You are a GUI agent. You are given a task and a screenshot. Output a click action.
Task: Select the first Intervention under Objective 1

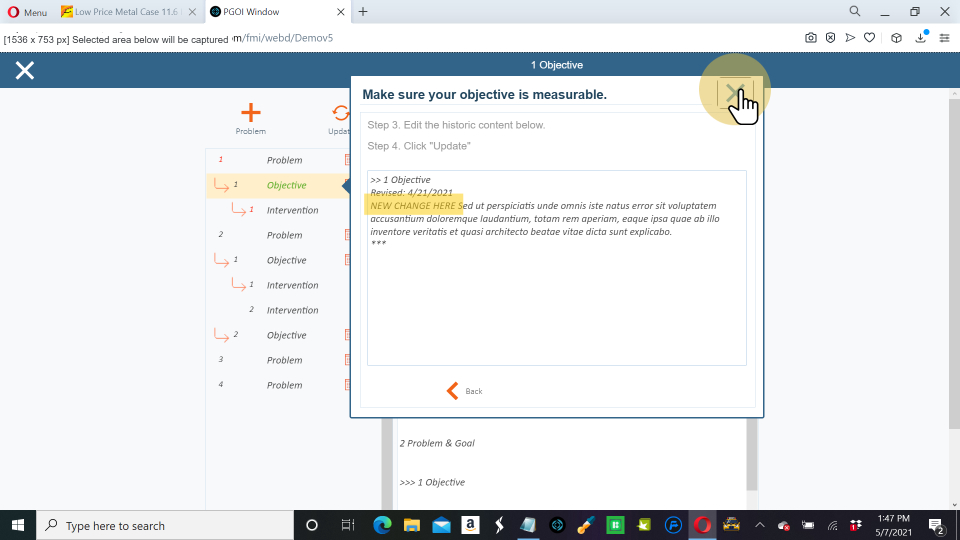coord(292,210)
